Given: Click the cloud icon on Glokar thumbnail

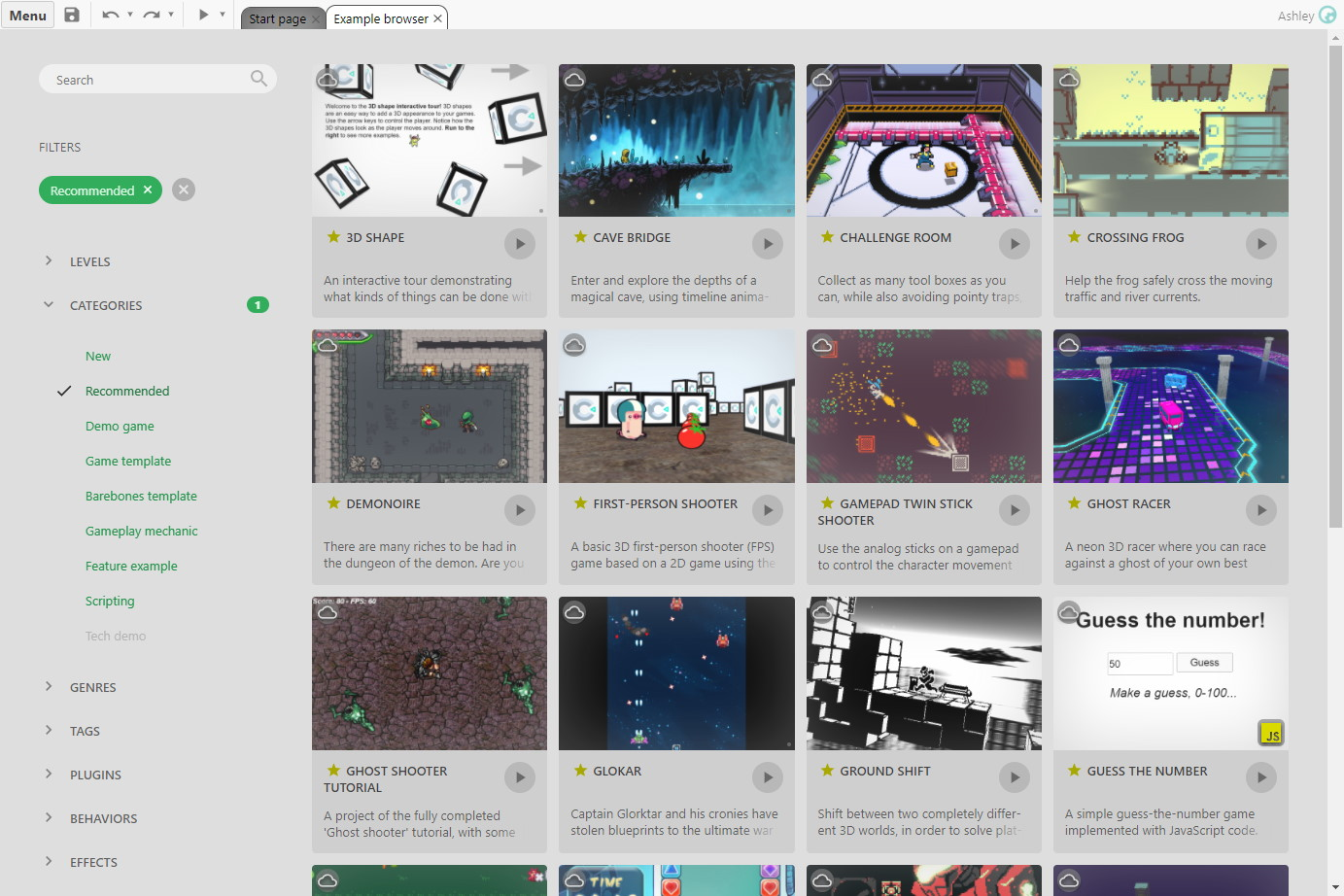Looking at the screenshot, I should [574, 612].
